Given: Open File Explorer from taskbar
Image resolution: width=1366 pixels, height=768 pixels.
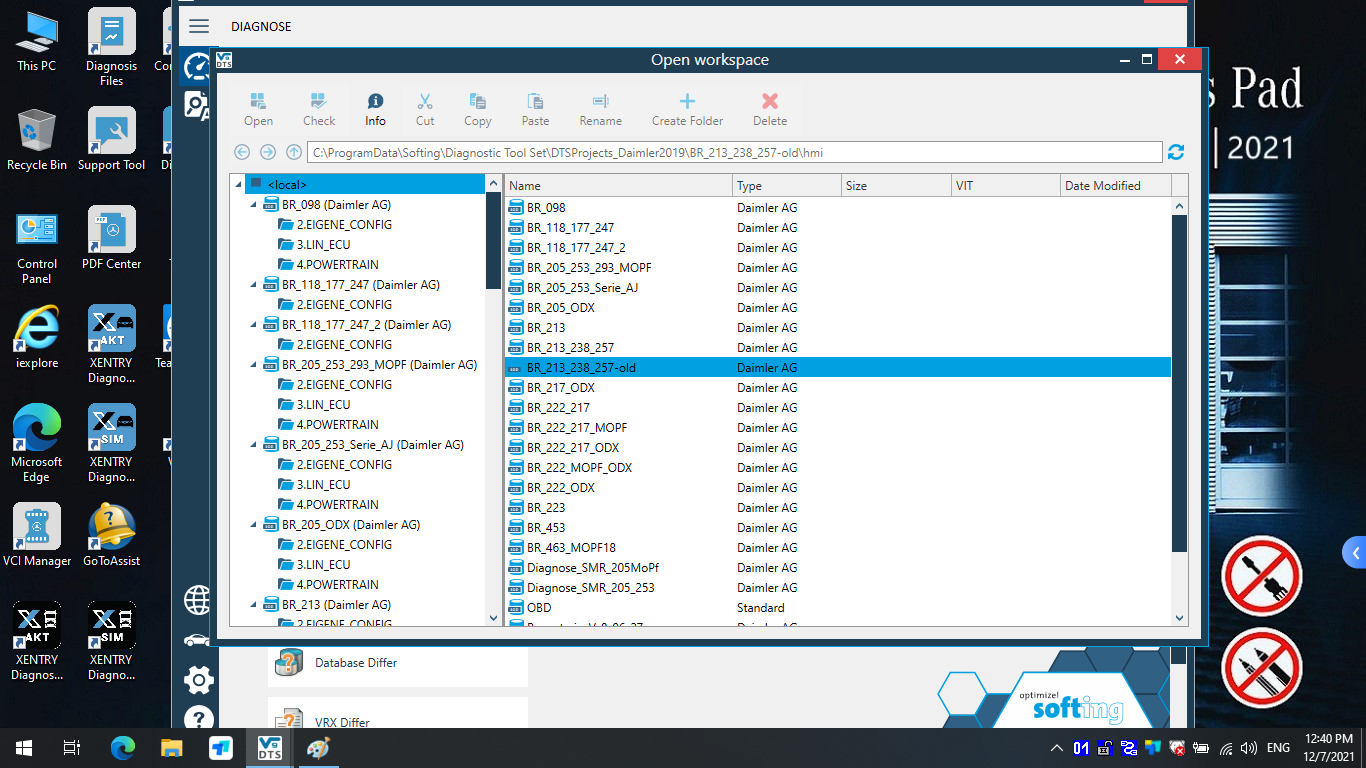Looking at the screenshot, I should click(x=172, y=748).
